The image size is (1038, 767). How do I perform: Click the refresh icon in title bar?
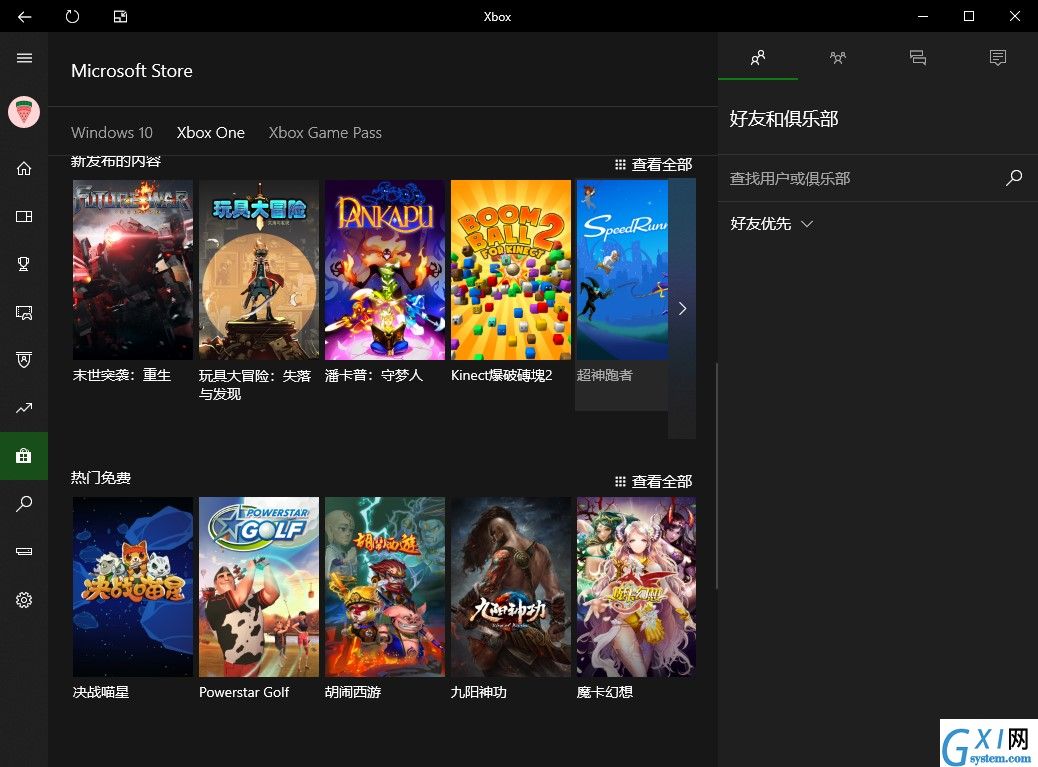[72, 17]
